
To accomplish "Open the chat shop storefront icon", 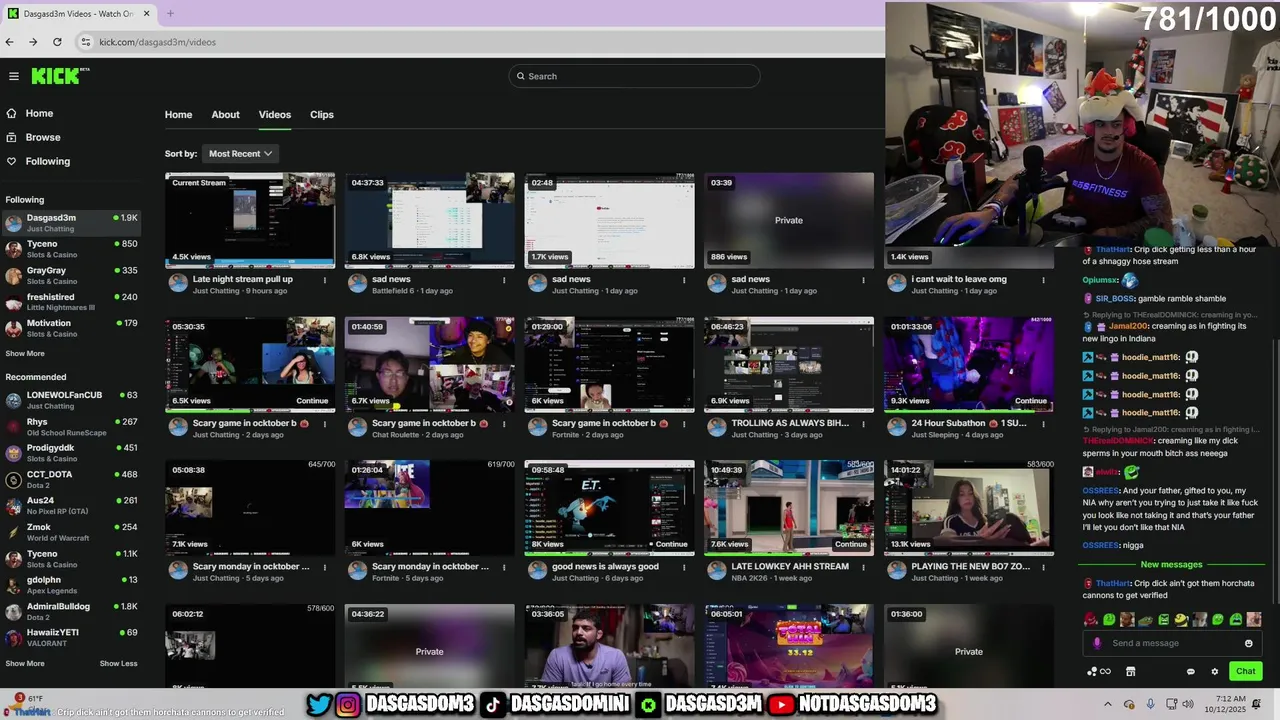I will 1131,671.
